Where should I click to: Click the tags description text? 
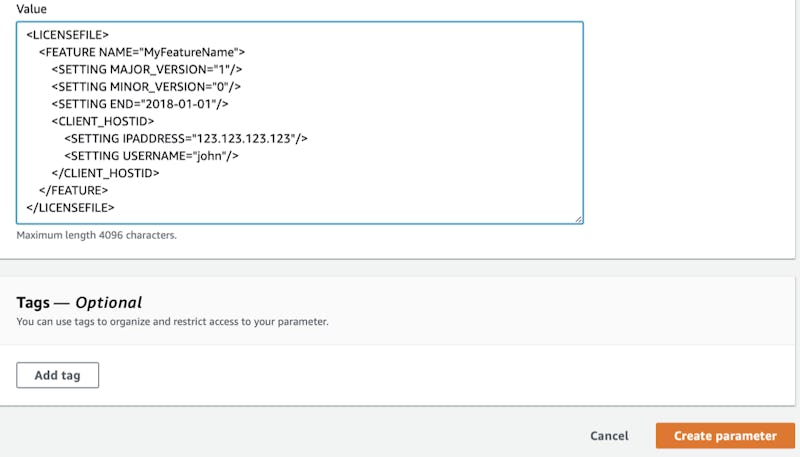click(x=172, y=322)
